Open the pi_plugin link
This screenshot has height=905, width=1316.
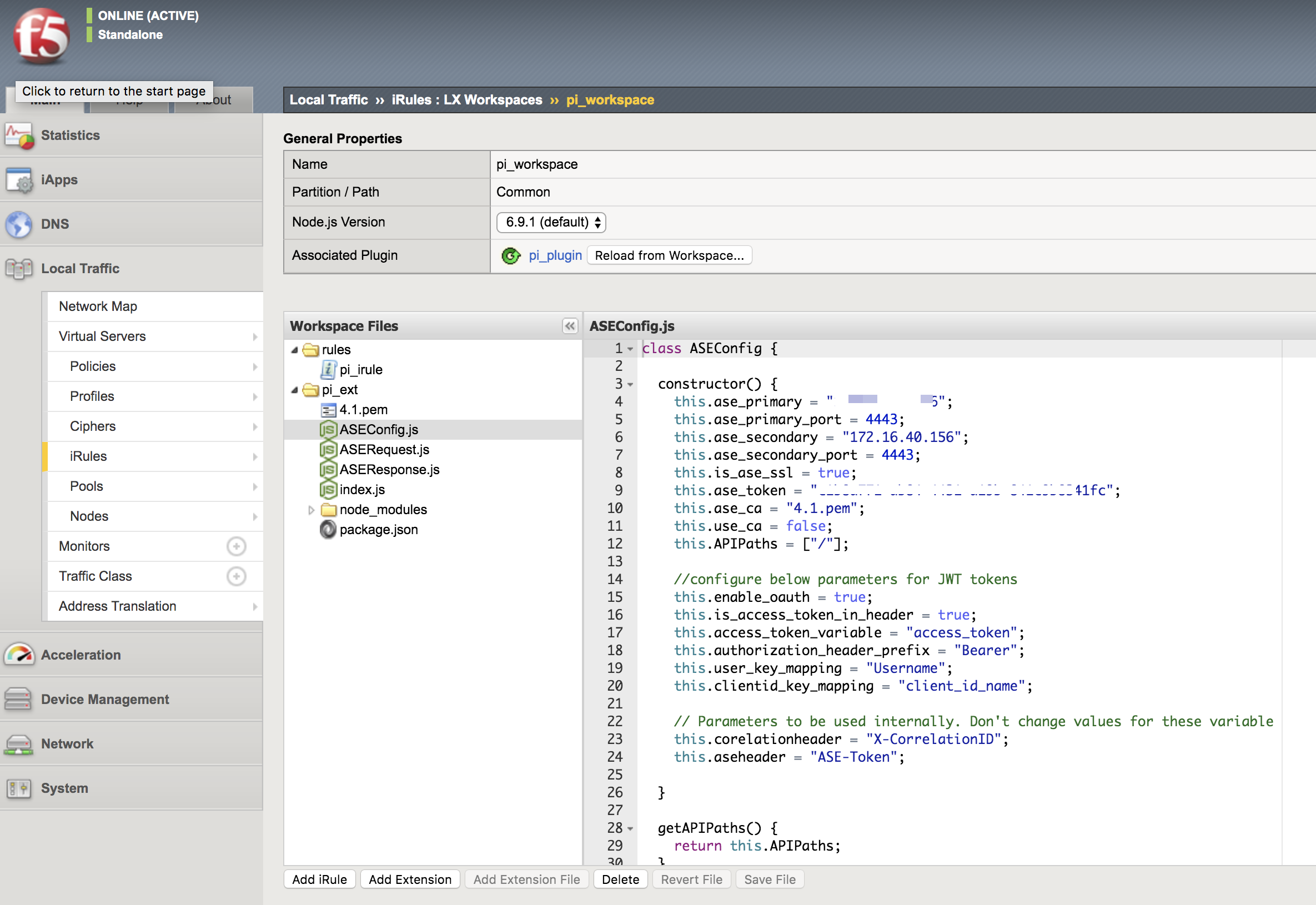(x=555, y=256)
